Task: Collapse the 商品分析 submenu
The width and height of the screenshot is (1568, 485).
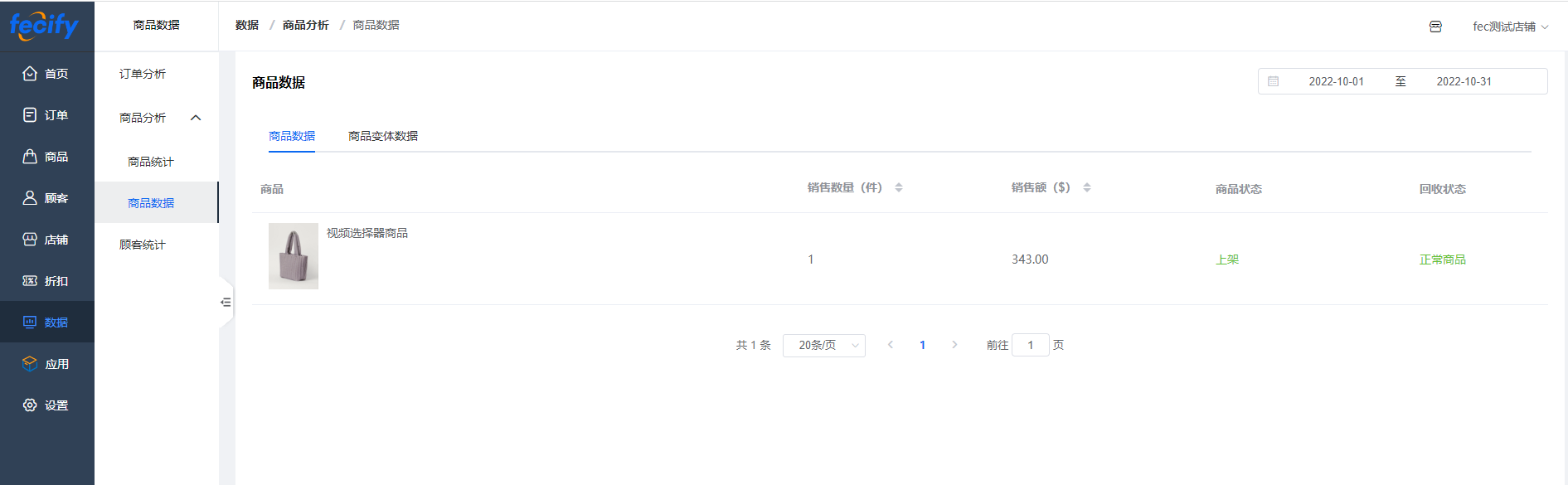Action: pos(196,118)
